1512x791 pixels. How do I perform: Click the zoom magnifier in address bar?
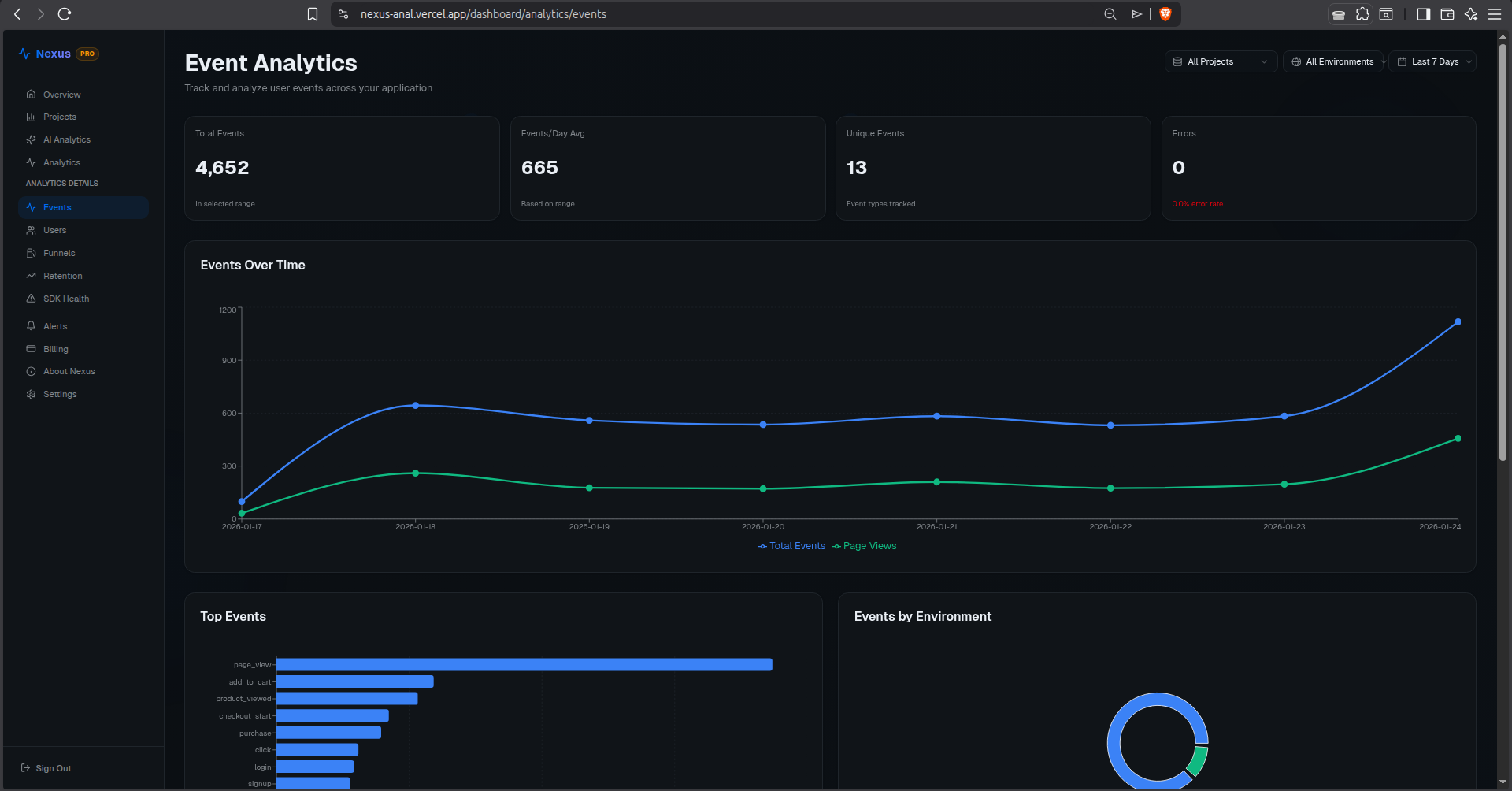1110,14
